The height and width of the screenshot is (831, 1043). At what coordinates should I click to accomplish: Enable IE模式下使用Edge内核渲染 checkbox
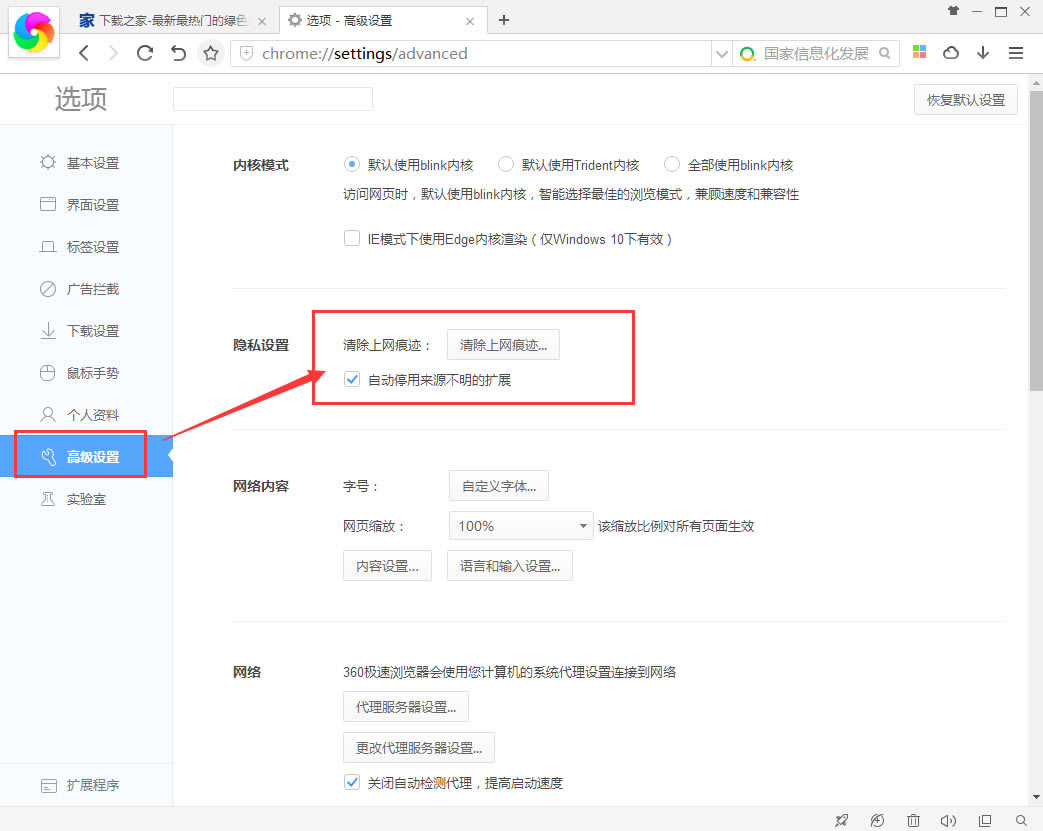click(x=352, y=239)
